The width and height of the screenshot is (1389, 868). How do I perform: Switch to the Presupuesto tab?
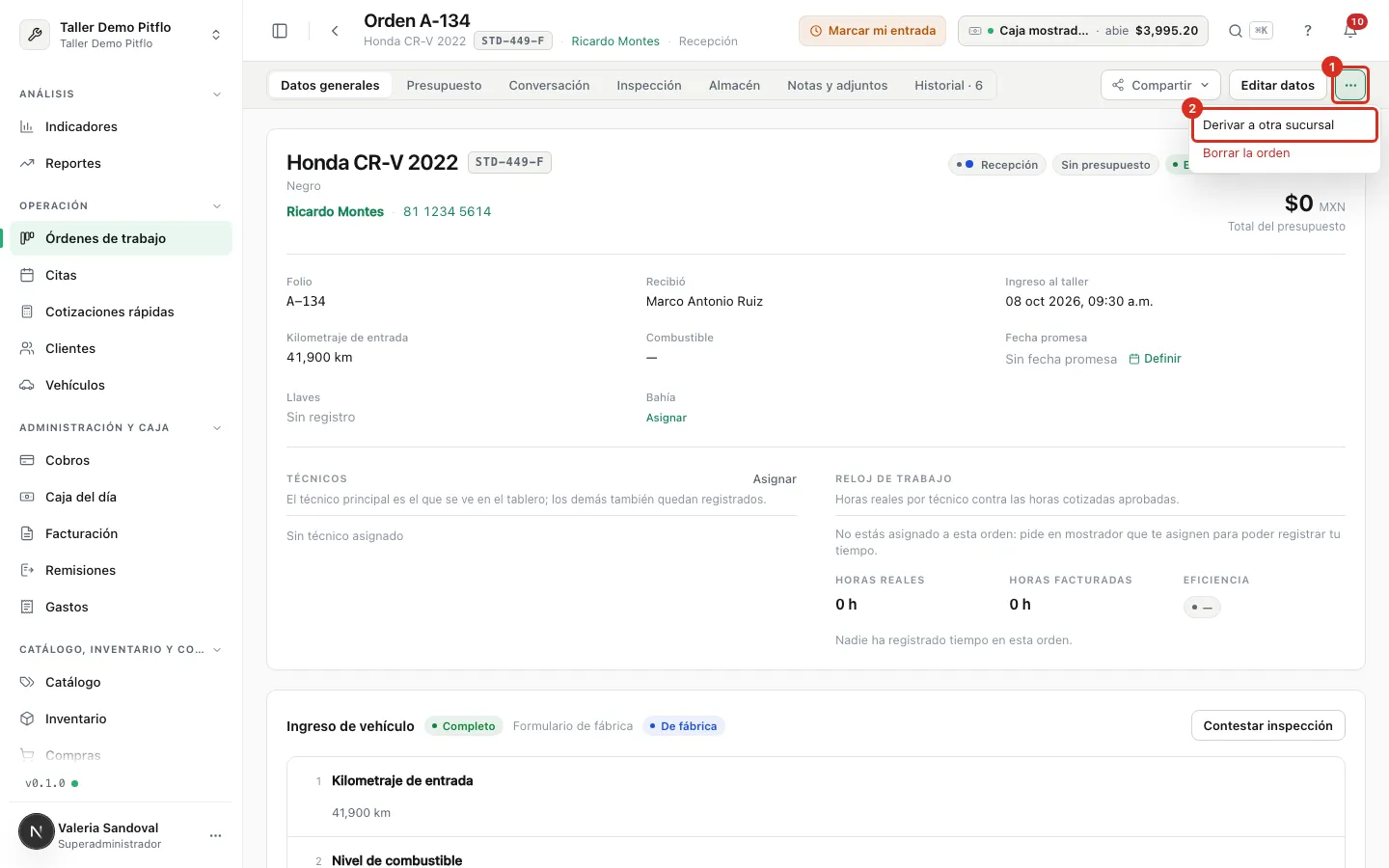click(444, 85)
